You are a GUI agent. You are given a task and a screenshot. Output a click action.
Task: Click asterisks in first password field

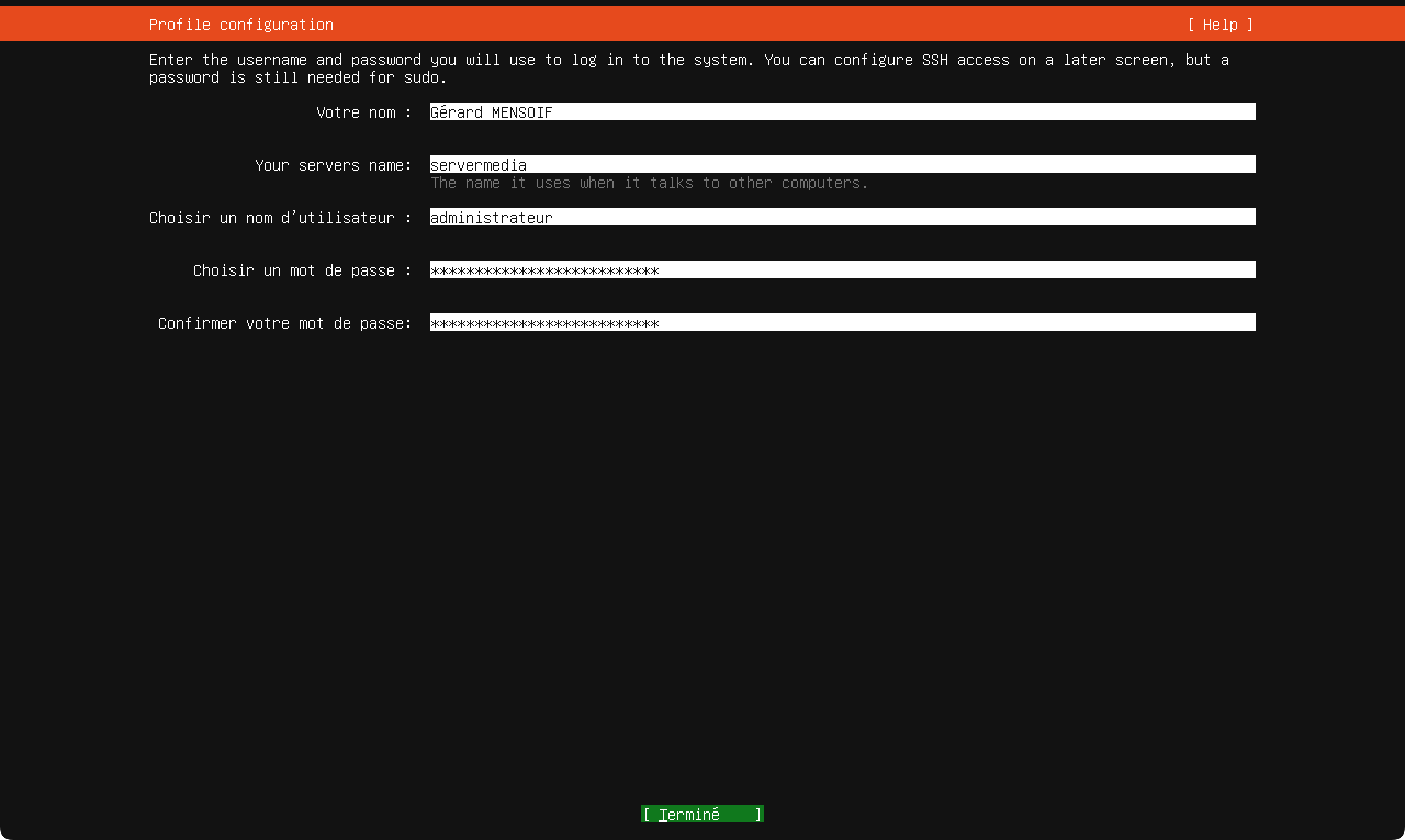click(x=544, y=270)
